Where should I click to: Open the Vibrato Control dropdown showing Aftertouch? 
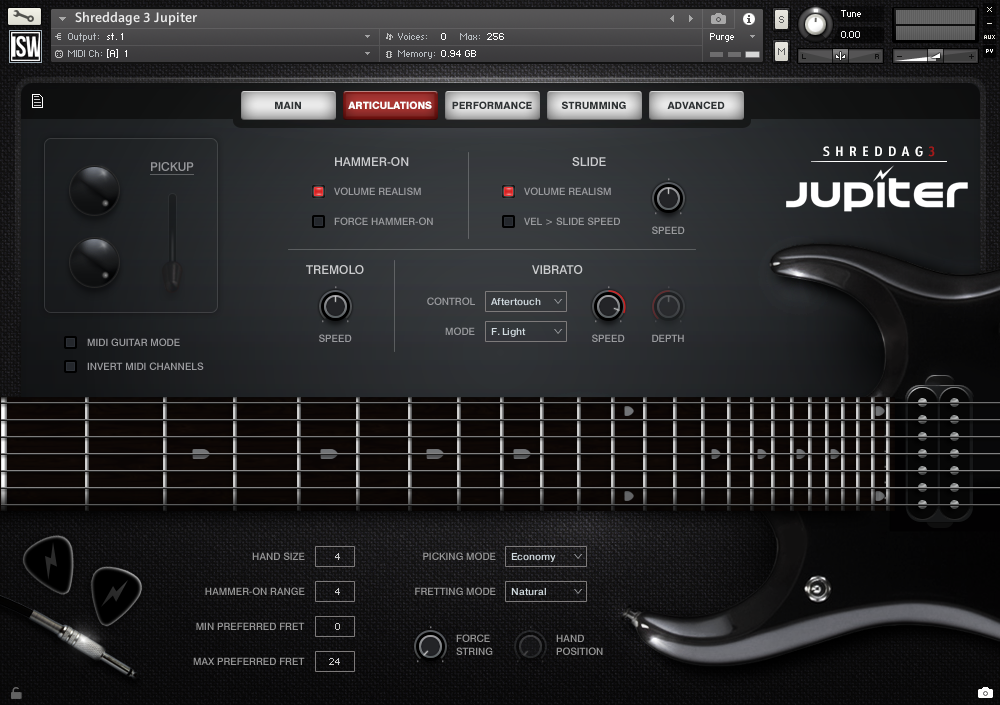click(525, 301)
